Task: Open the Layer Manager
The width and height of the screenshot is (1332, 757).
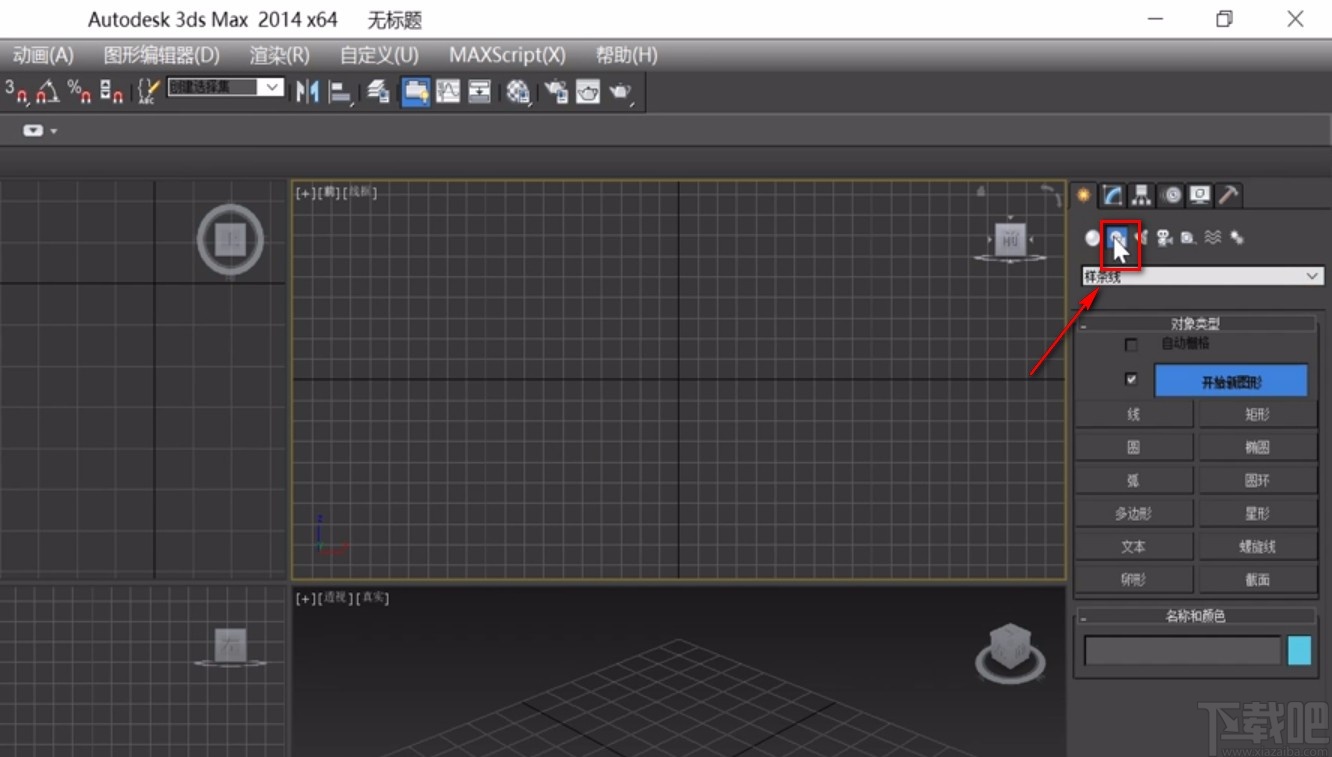Action: click(x=378, y=92)
